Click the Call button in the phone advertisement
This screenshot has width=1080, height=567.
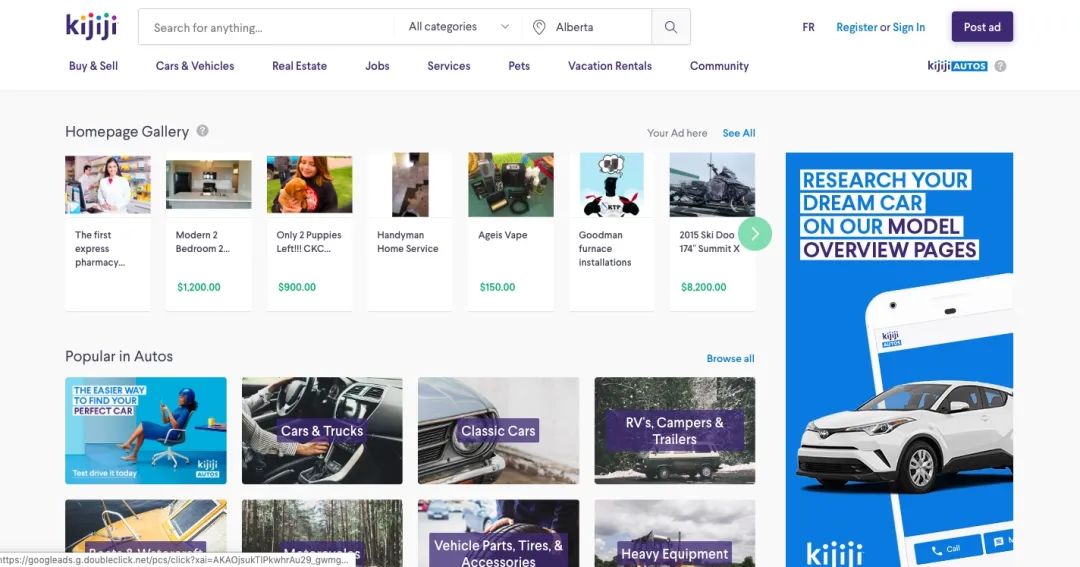945,548
